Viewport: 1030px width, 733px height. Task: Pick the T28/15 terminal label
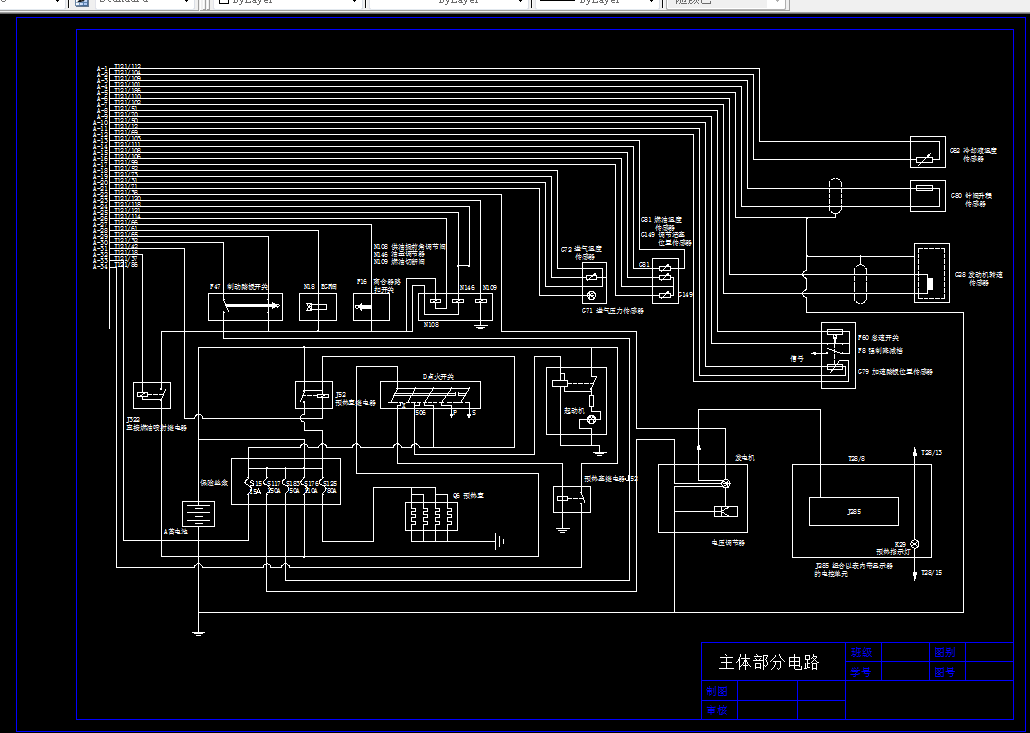pos(931,573)
